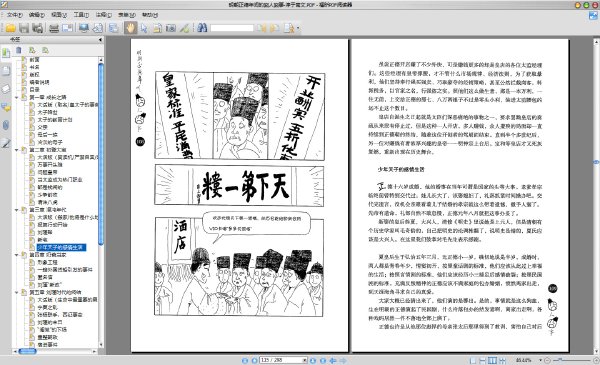Viewport: 600px width, 365px height.
Task: Go to next page button
Action: pos(313,360)
